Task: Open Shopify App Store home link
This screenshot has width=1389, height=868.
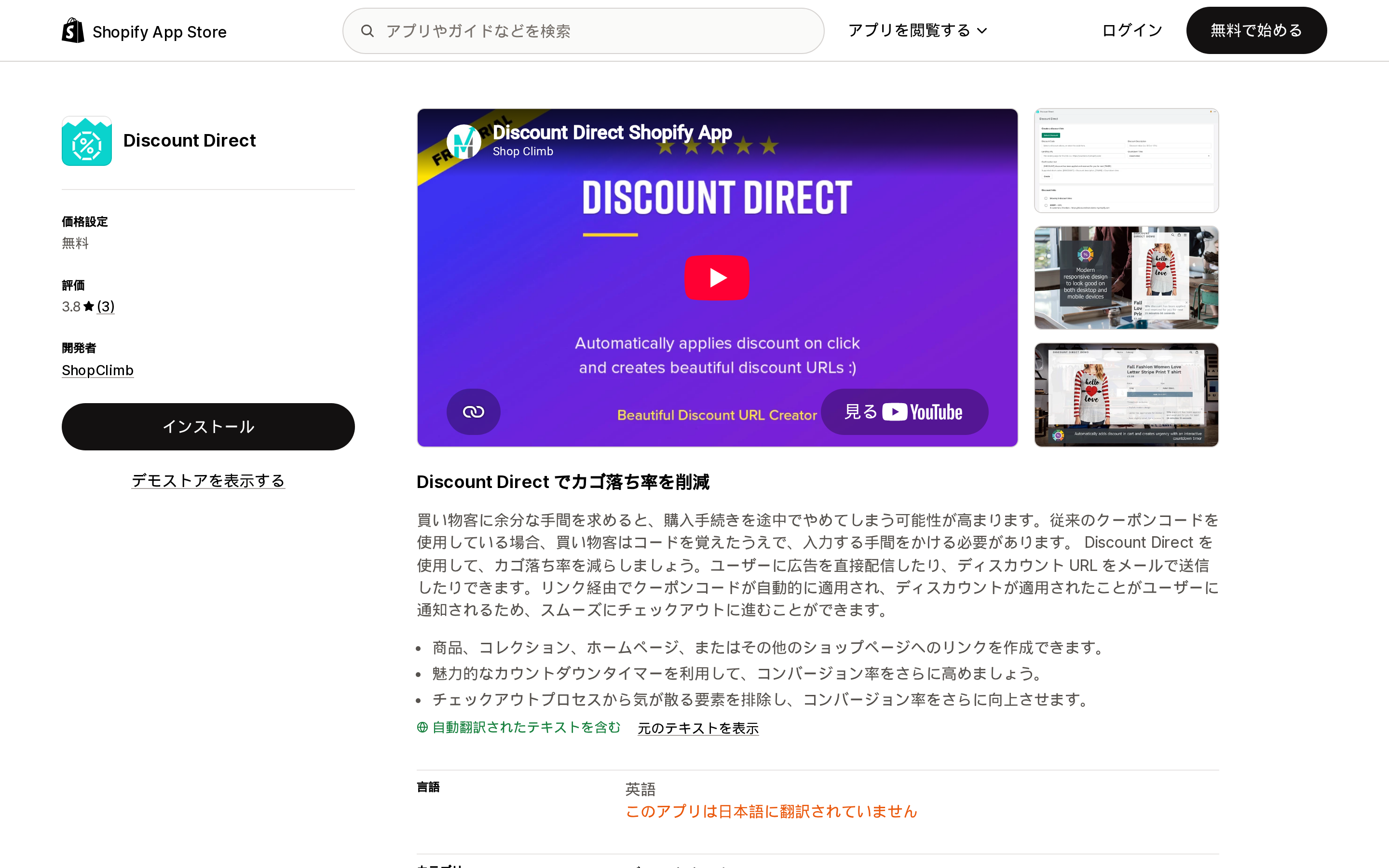Action: click(x=144, y=31)
